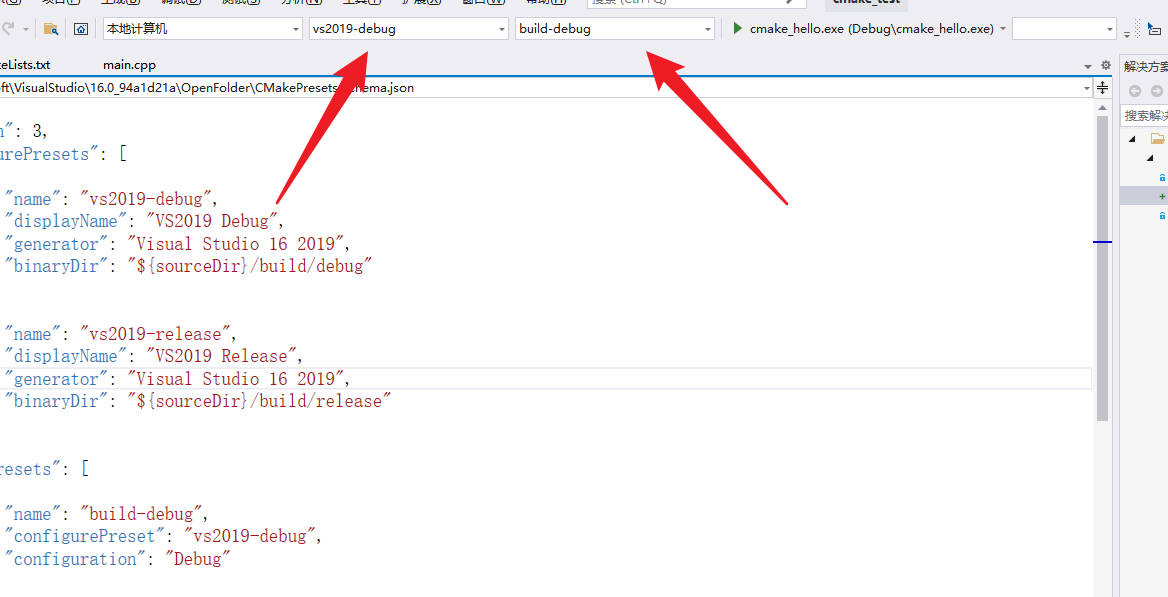Click the forward navigation circle in Solution Explorer
The image size is (1168, 597).
pyautogui.click(x=1155, y=90)
